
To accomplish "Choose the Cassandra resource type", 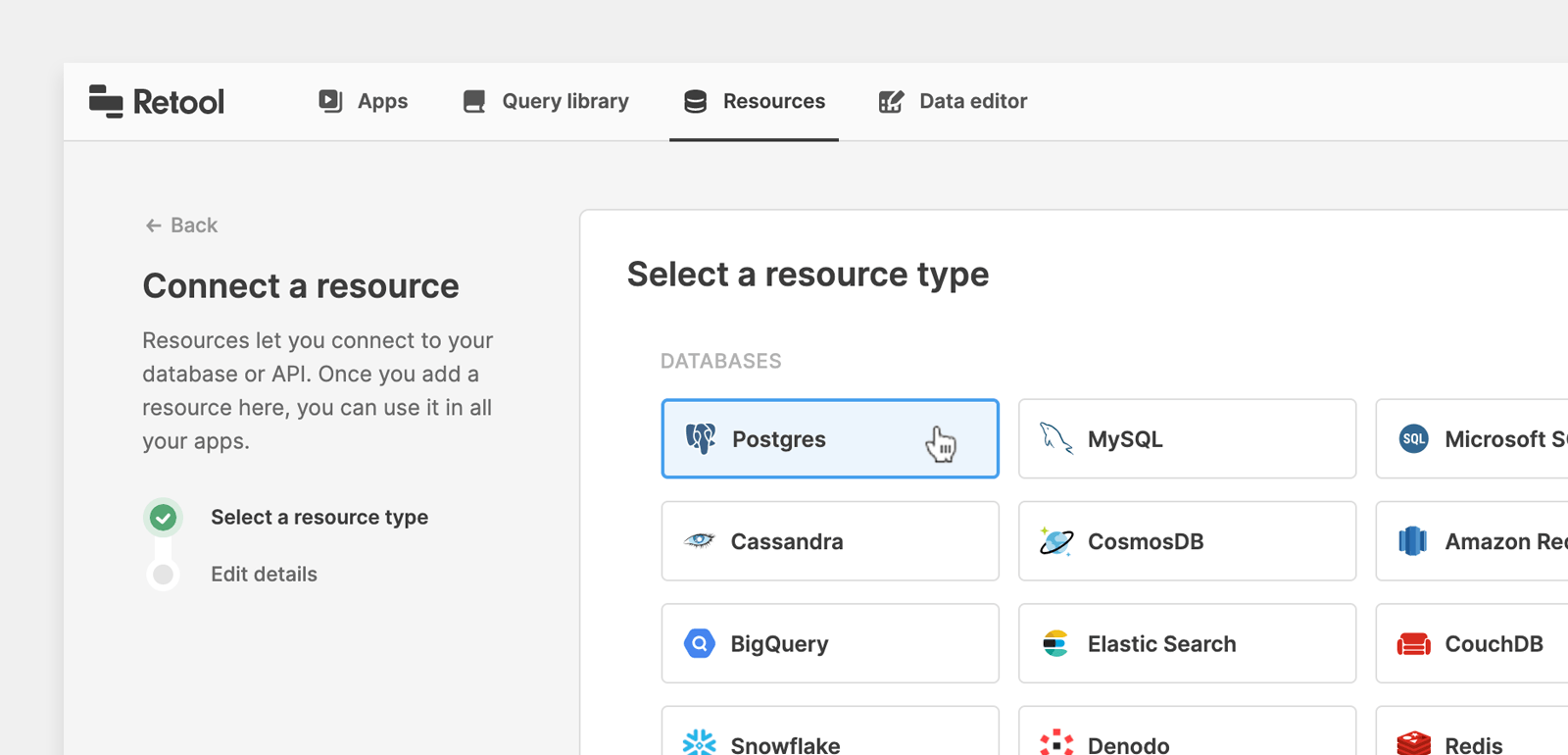I will pos(830,540).
